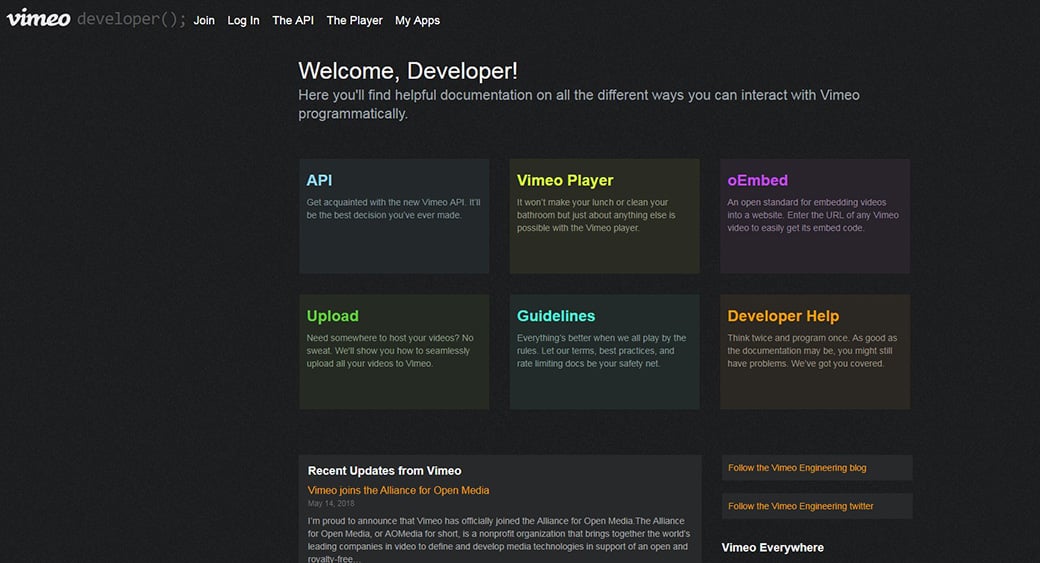Click the oEmbed card description text
This screenshot has width=1040, height=563.
[812, 215]
